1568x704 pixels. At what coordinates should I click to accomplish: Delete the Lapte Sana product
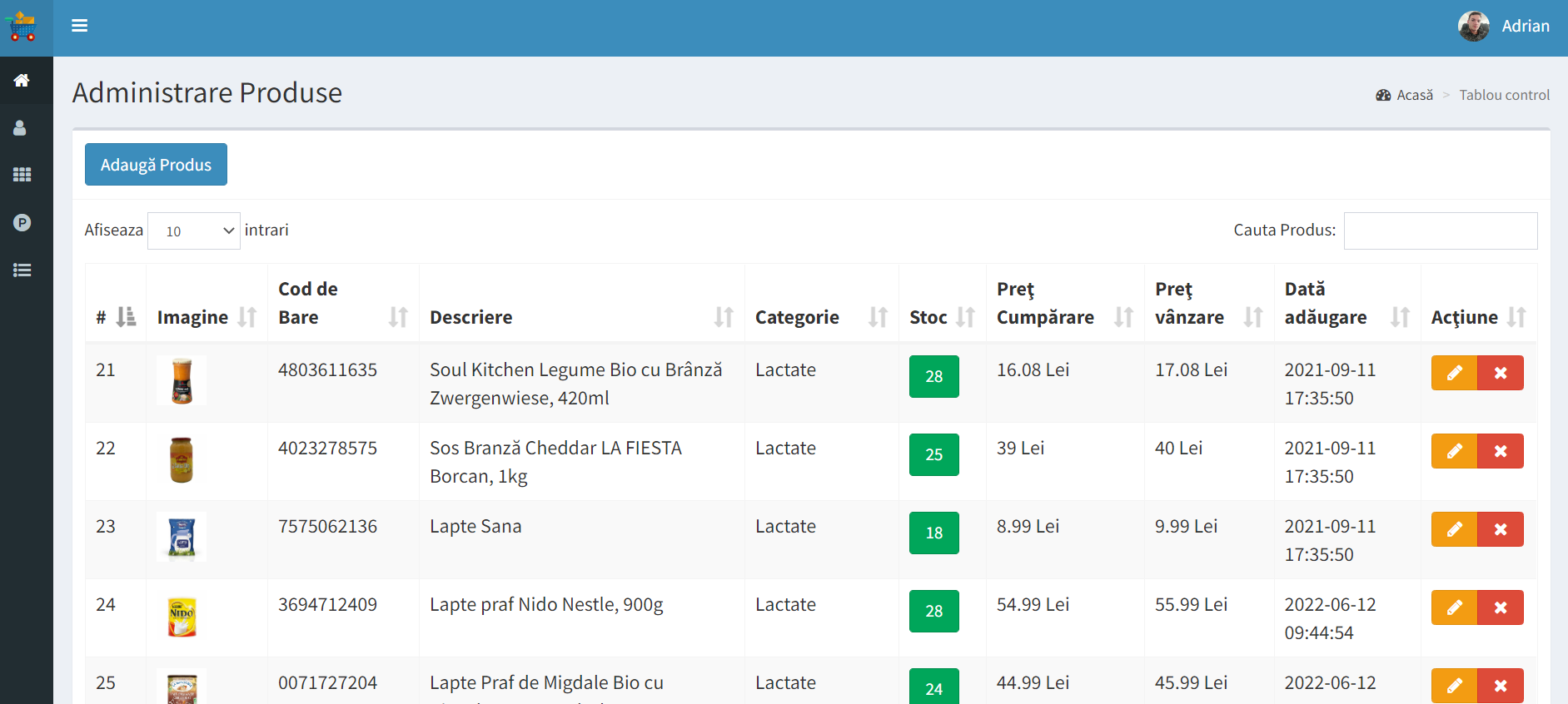click(x=1500, y=529)
